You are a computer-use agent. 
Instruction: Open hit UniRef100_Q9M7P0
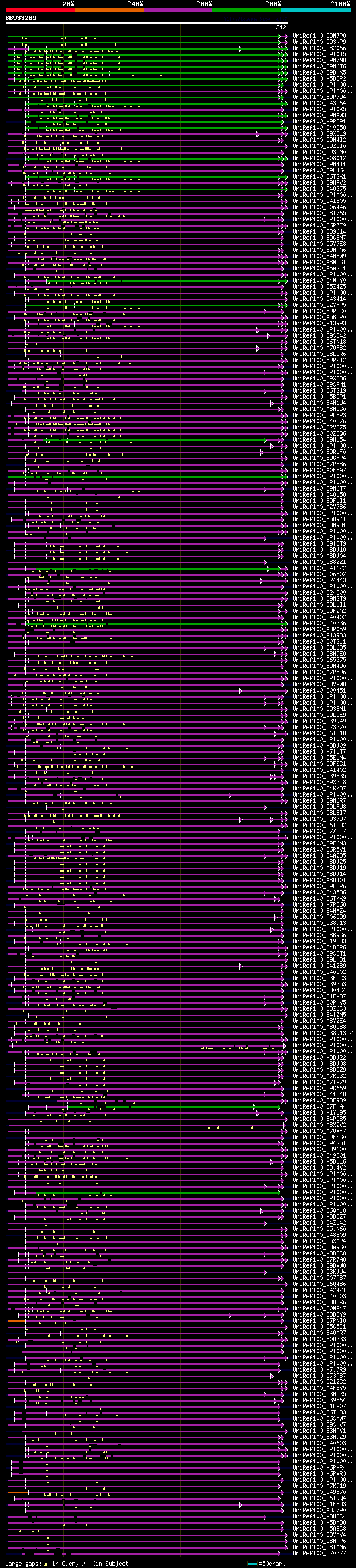click(319, 36)
